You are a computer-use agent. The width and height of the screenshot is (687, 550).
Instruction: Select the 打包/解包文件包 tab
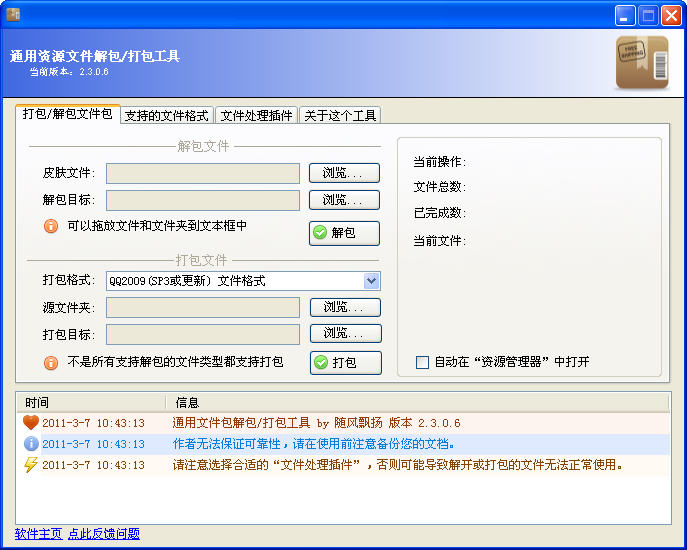pos(67,114)
